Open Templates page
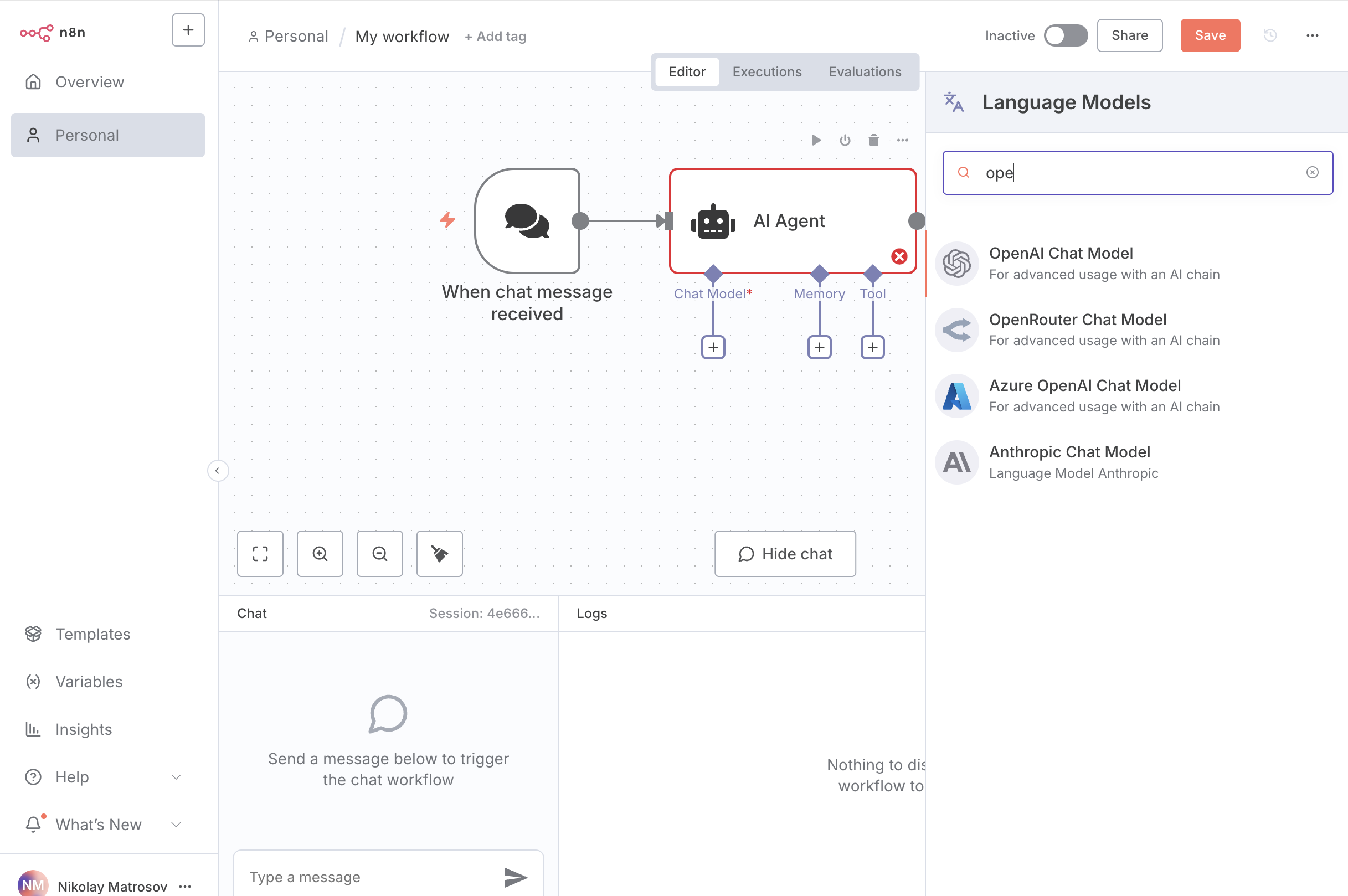 pyautogui.click(x=108, y=634)
